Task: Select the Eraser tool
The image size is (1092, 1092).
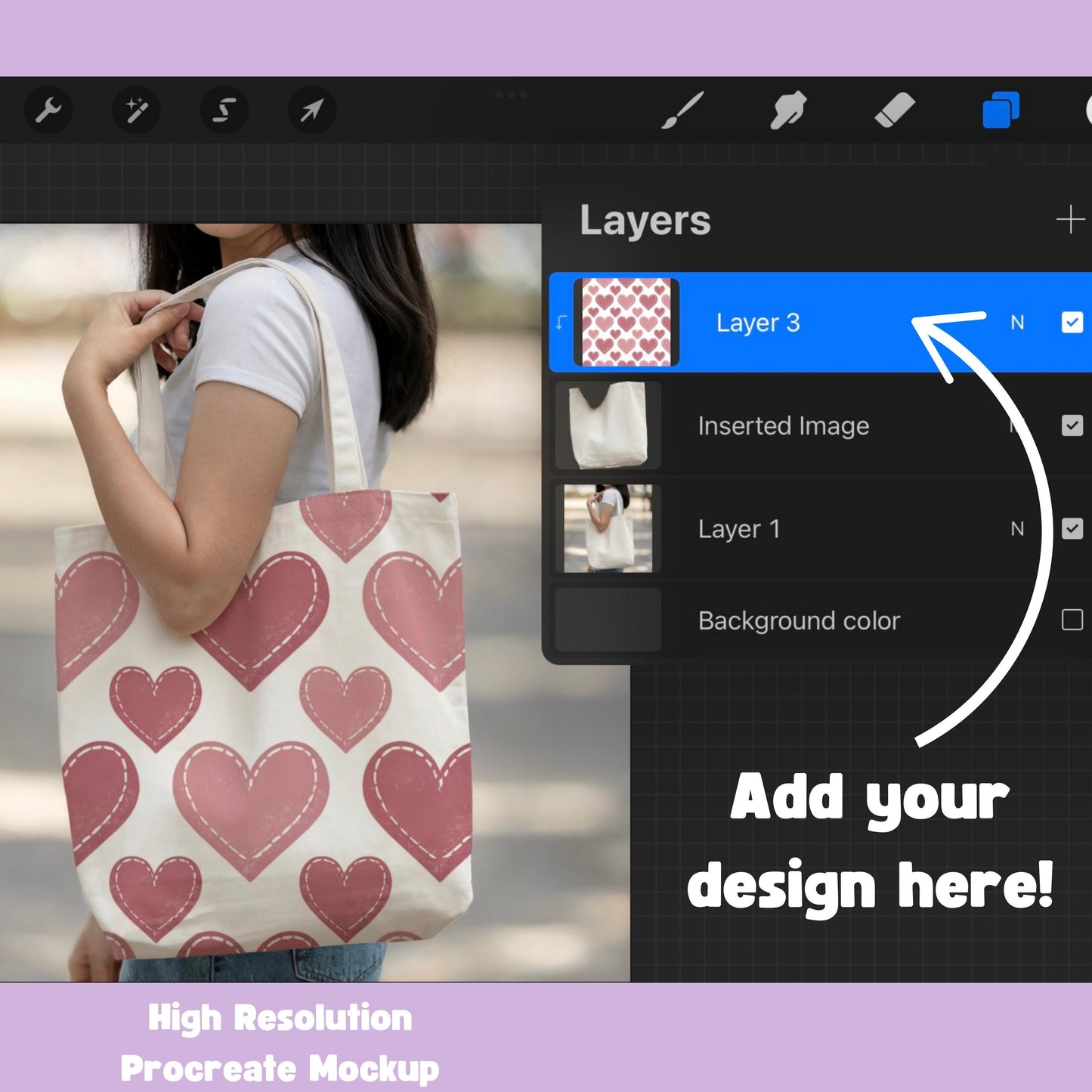Action: click(895, 110)
